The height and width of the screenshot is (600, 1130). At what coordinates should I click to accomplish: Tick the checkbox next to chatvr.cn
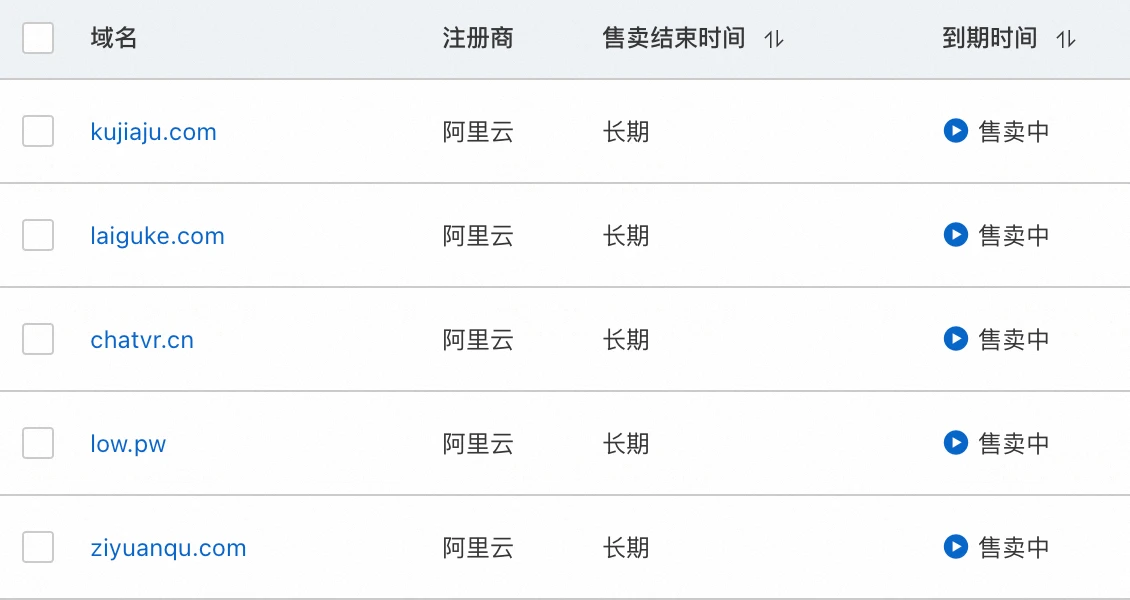click(38, 339)
